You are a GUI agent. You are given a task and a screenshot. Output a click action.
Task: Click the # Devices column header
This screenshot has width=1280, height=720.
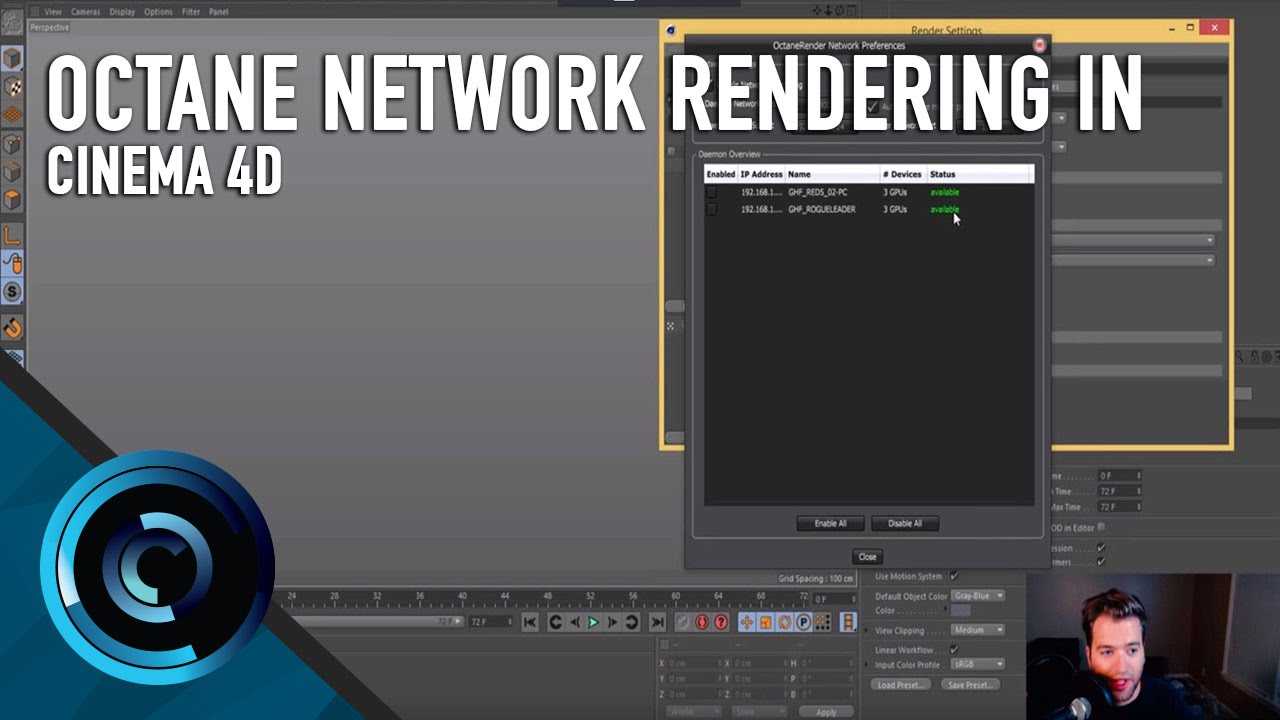903,174
